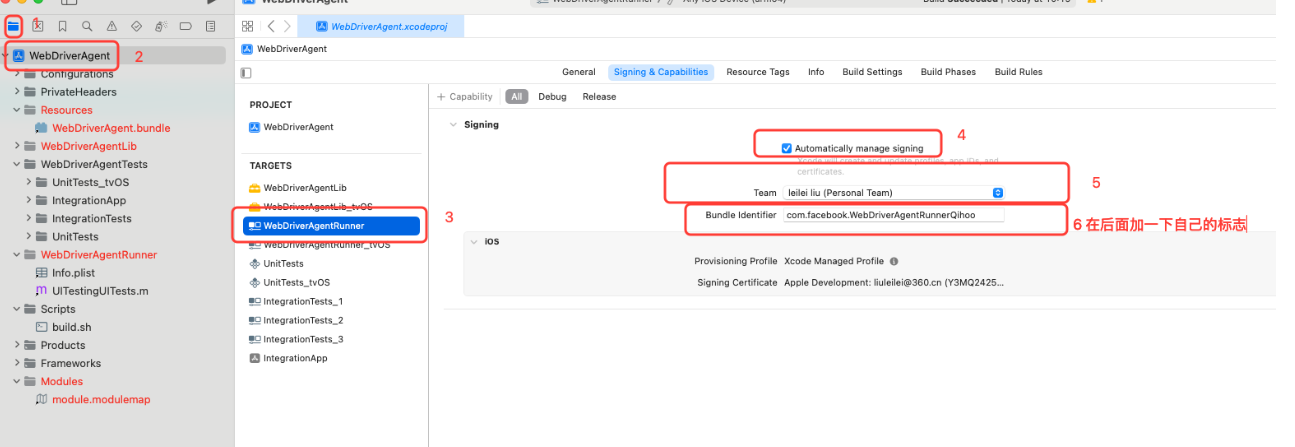Open the Team dropdown

tap(893, 192)
